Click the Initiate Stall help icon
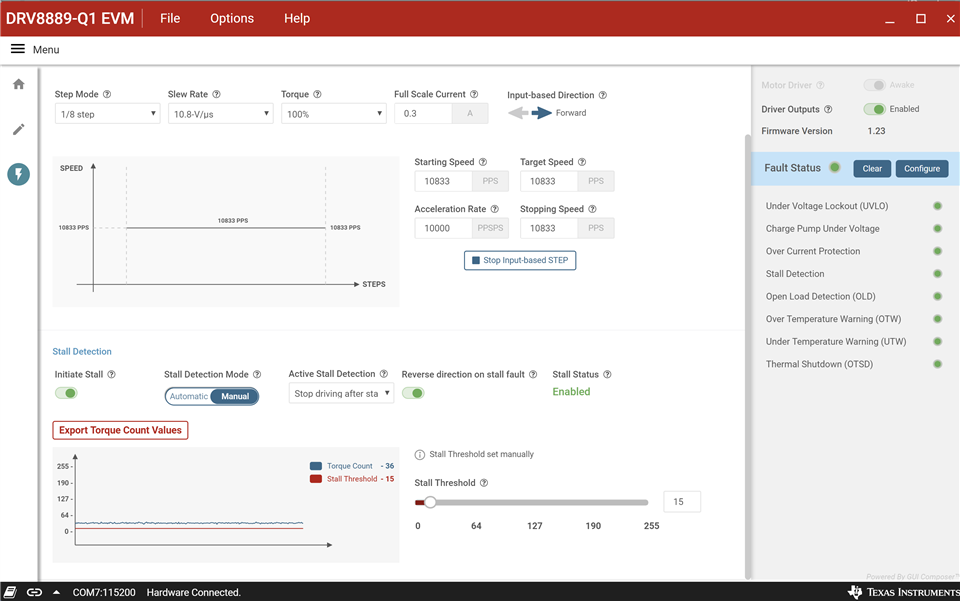Screen dimensions: 960x601 (111, 375)
